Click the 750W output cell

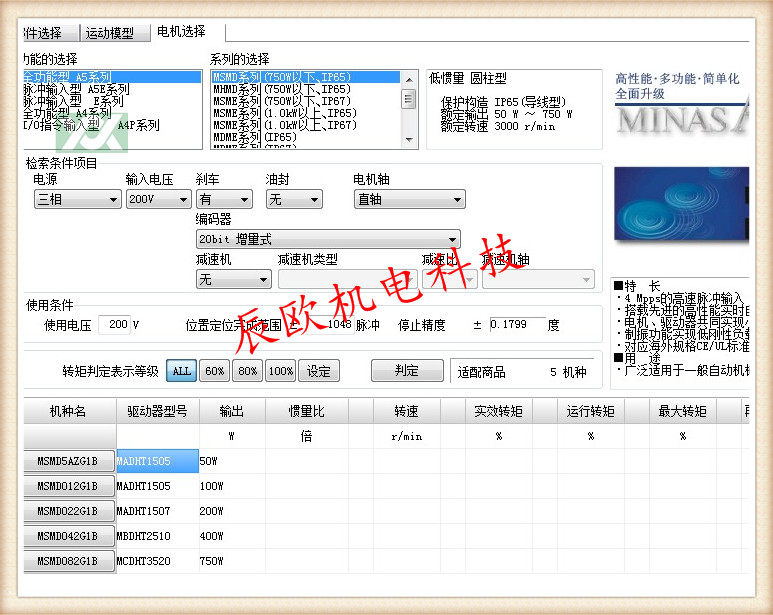232,561
